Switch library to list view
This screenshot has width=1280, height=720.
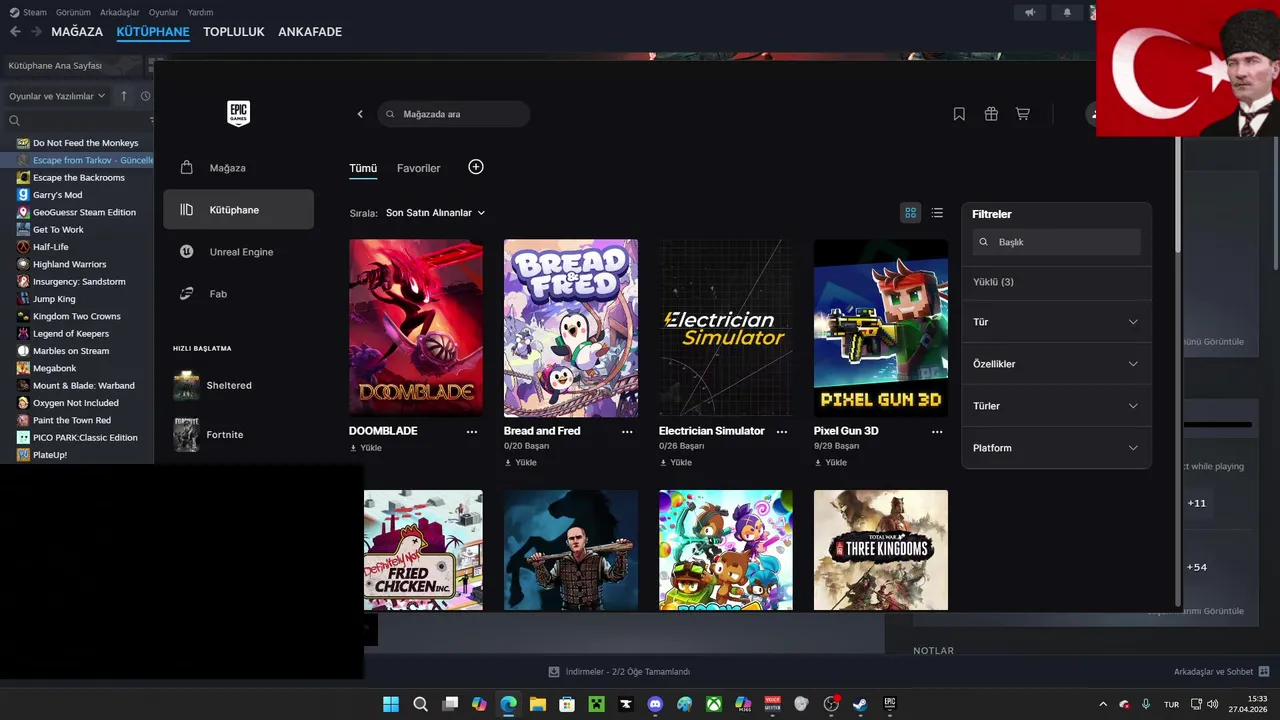(x=937, y=213)
